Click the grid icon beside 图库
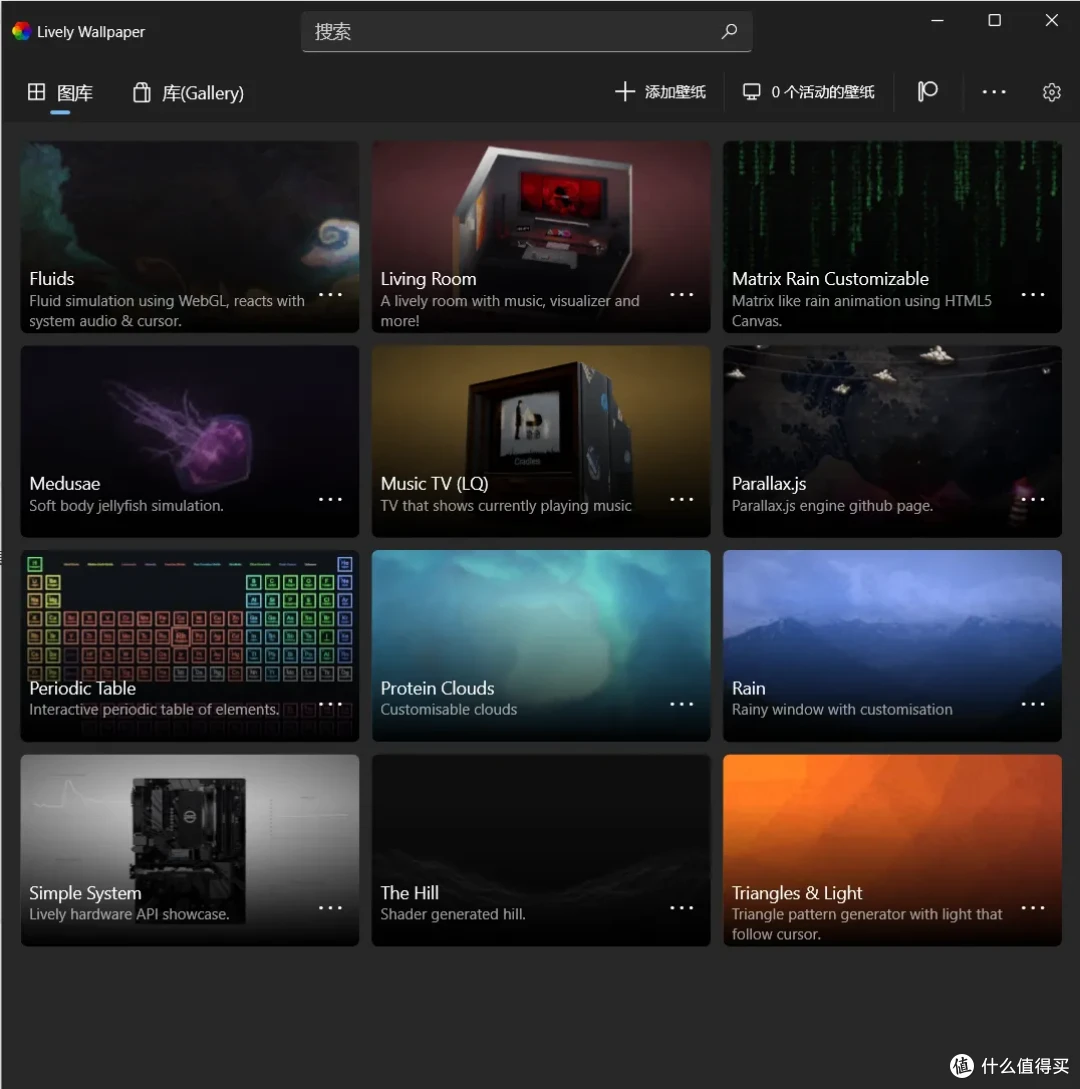1080x1089 pixels. [x=36, y=92]
